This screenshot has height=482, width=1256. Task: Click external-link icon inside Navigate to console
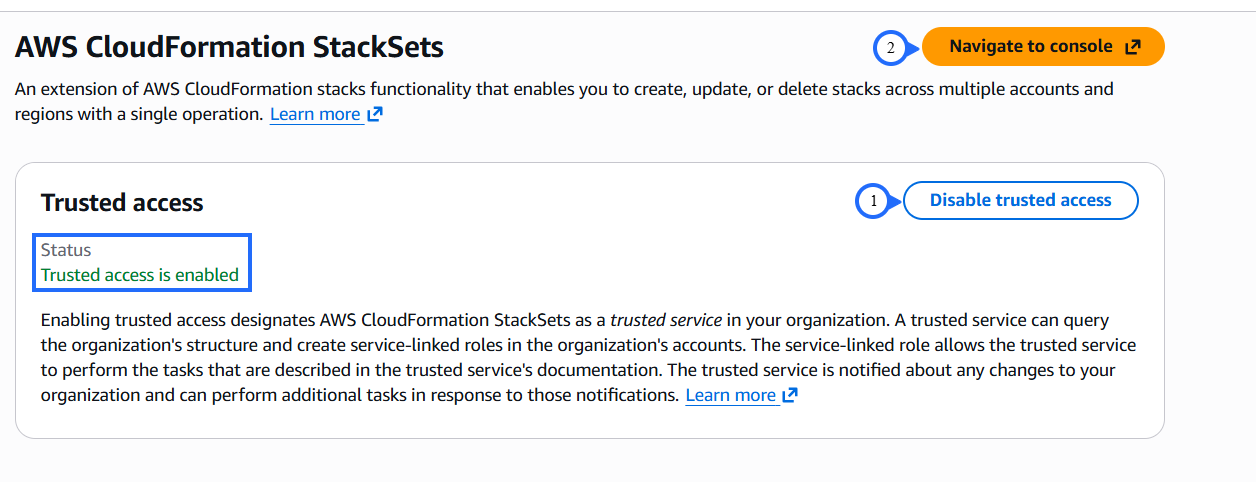pos(1132,47)
